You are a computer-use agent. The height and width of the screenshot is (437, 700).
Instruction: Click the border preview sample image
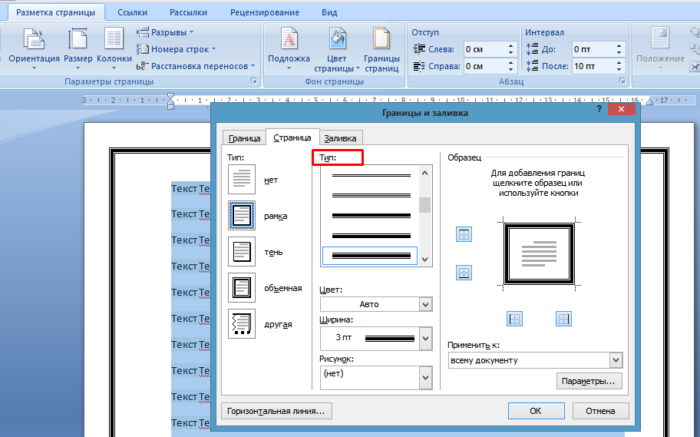(x=539, y=254)
